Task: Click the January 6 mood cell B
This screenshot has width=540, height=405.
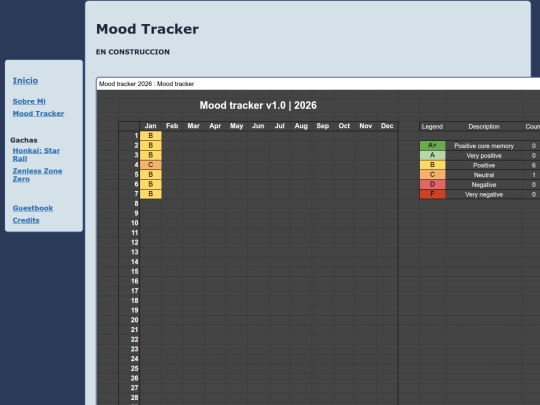Action: point(150,184)
